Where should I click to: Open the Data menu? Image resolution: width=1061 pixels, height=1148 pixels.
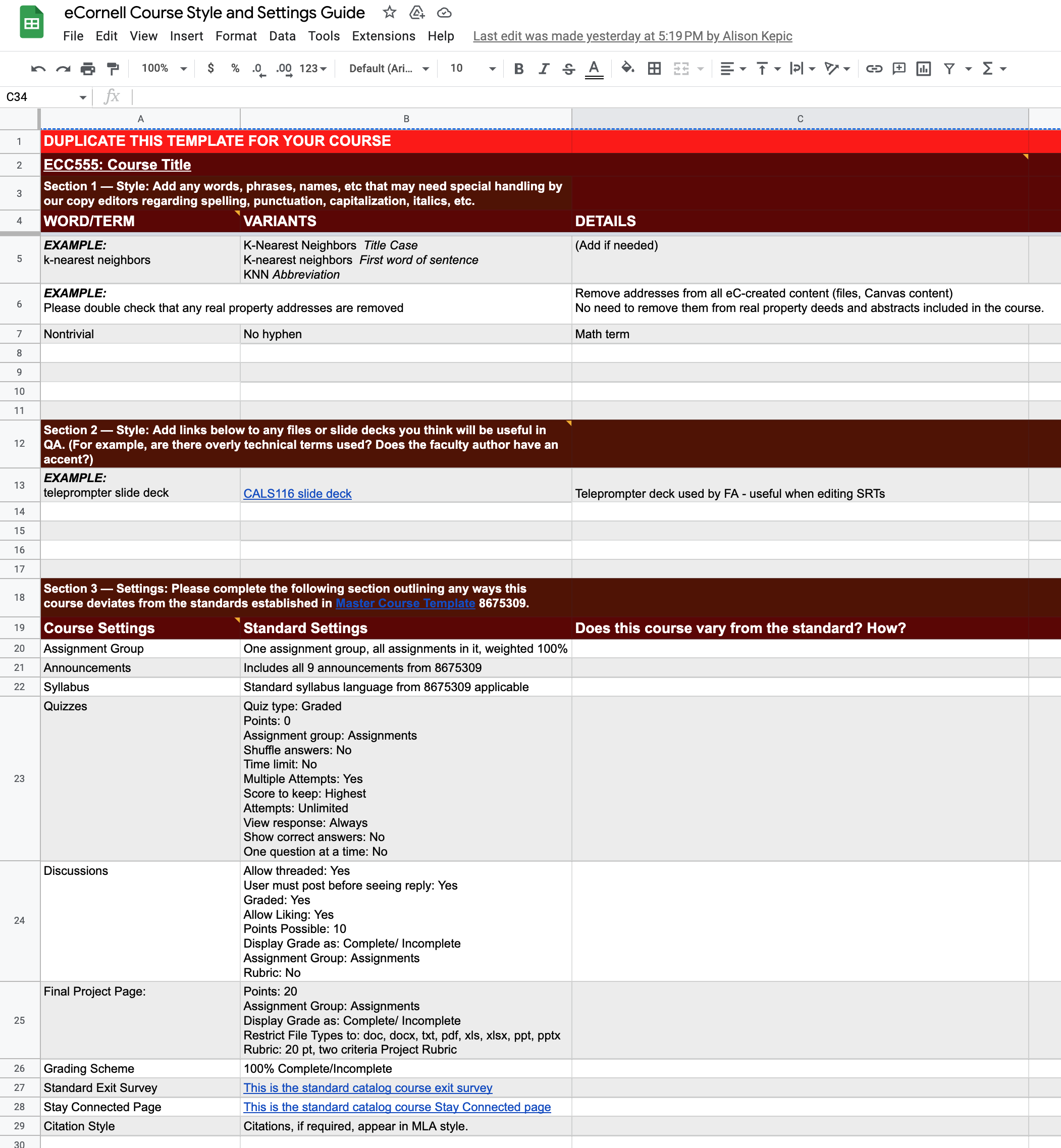point(282,36)
